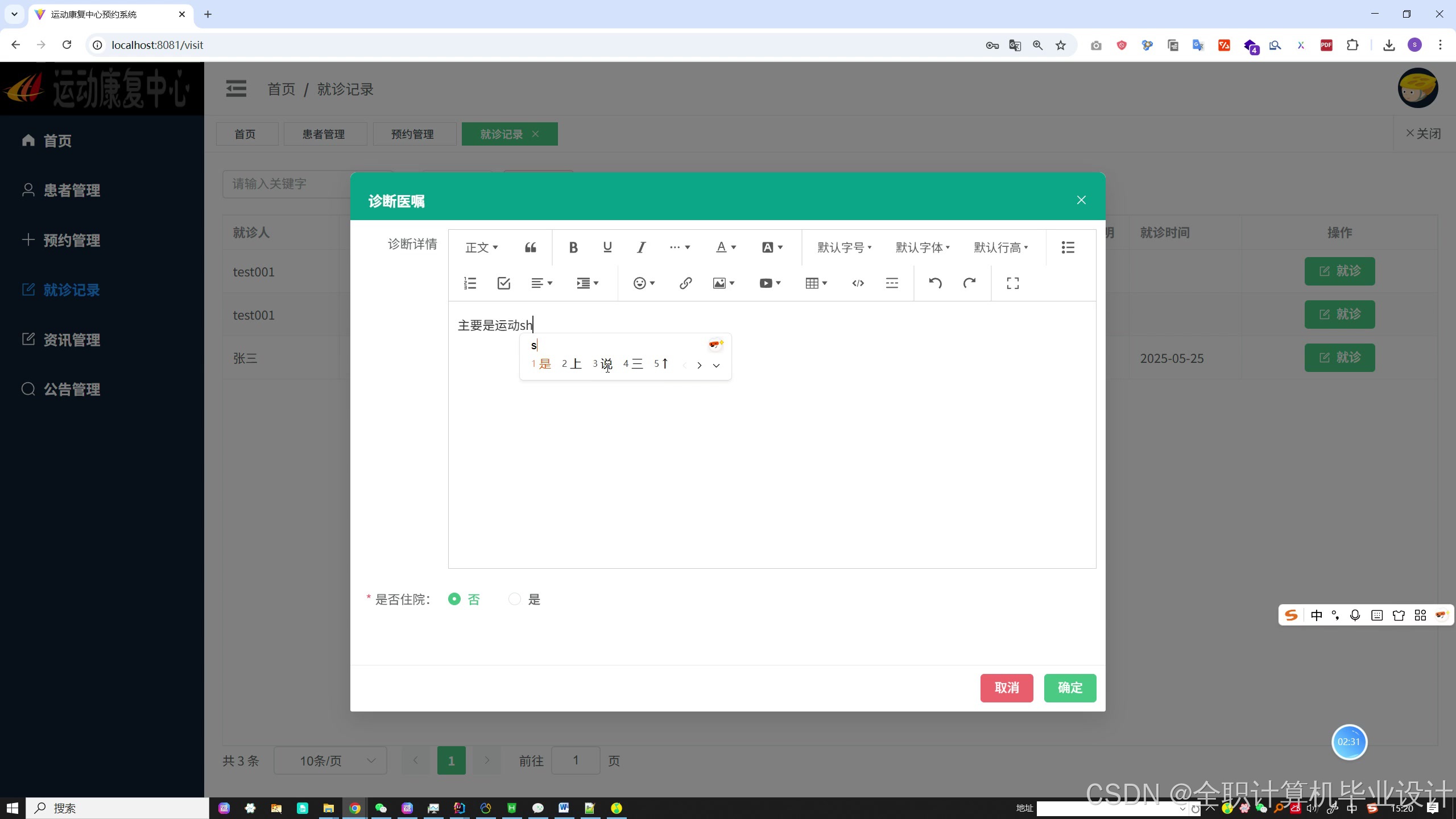The height and width of the screenshot is (819, 1456).
Task: Insert a to-do checklist
Action: tap(503, 283)
